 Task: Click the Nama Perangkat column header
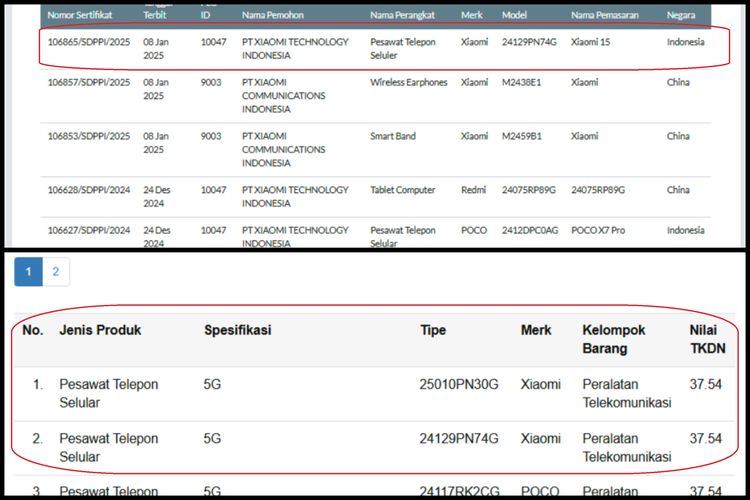(402, 15)
